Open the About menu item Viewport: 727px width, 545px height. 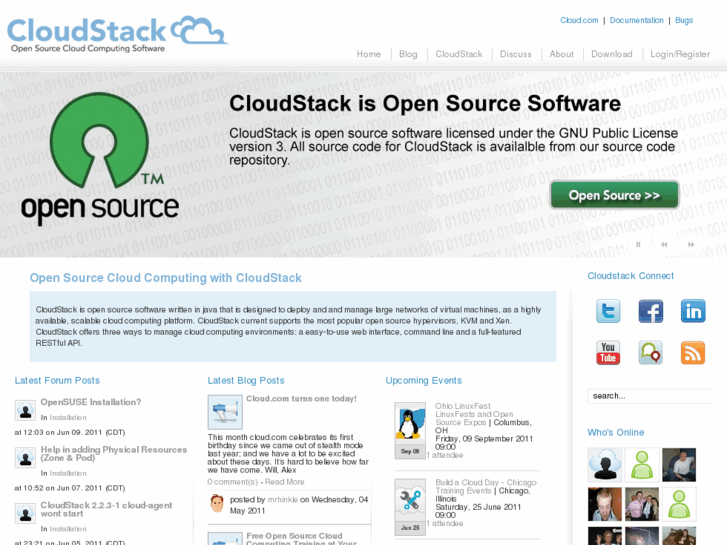pos(561,54)
